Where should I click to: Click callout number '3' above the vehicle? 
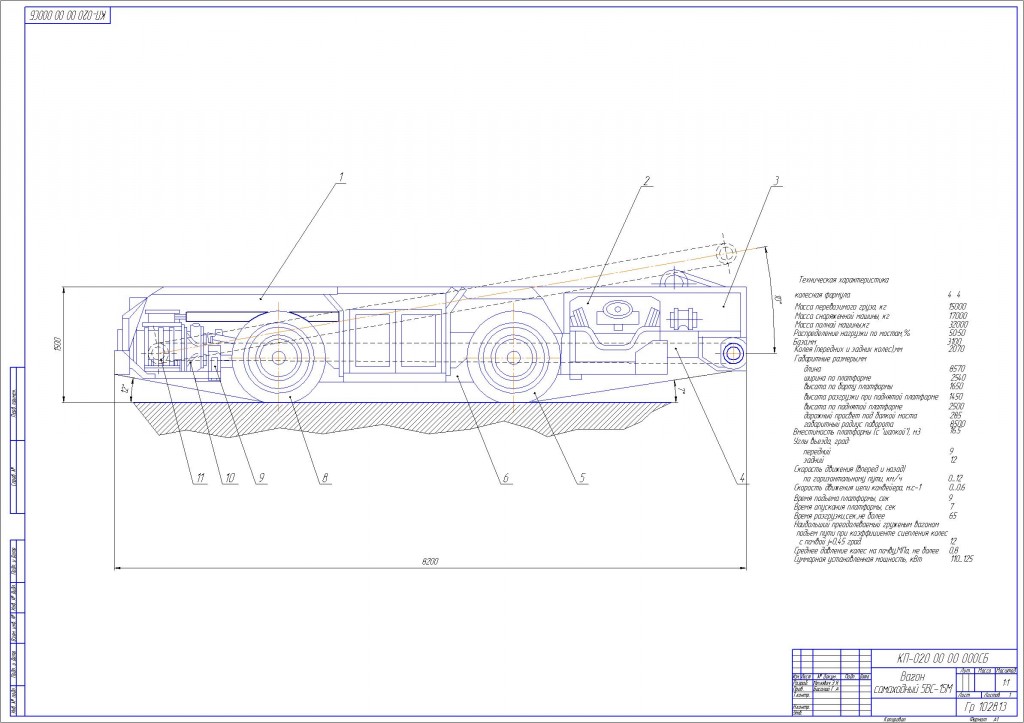pos(776,181)
